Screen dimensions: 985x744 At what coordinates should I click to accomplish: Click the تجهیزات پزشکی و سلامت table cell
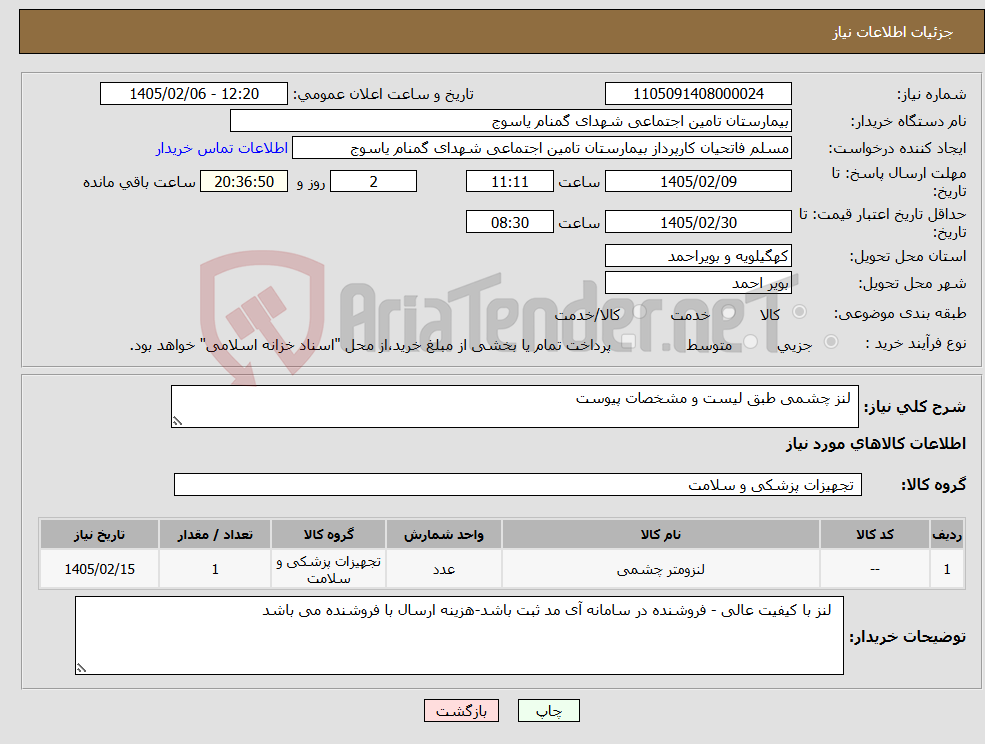pyautogui.click(x=329, y=569)
